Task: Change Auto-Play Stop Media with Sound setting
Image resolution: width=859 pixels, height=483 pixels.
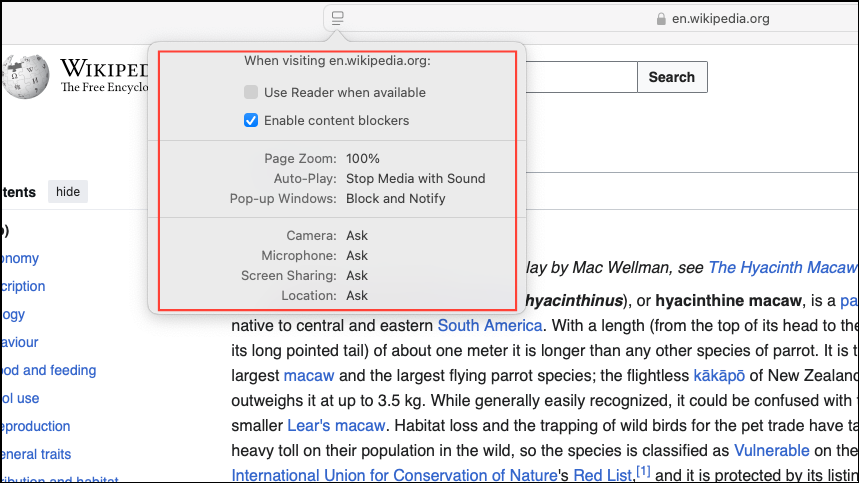Action: click(415, 179)
